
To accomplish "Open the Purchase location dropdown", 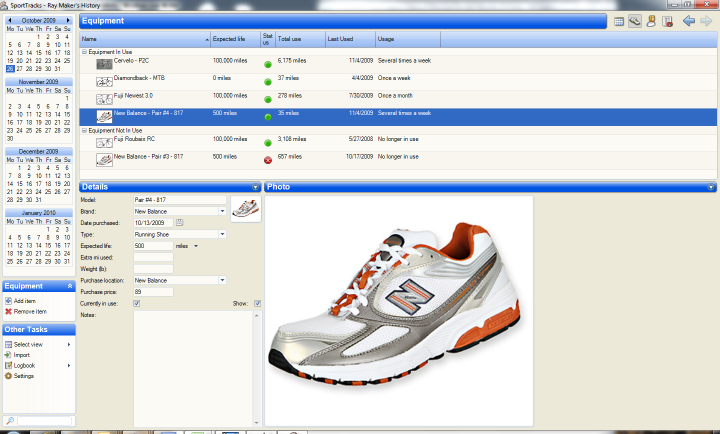I will click(222, 280).
